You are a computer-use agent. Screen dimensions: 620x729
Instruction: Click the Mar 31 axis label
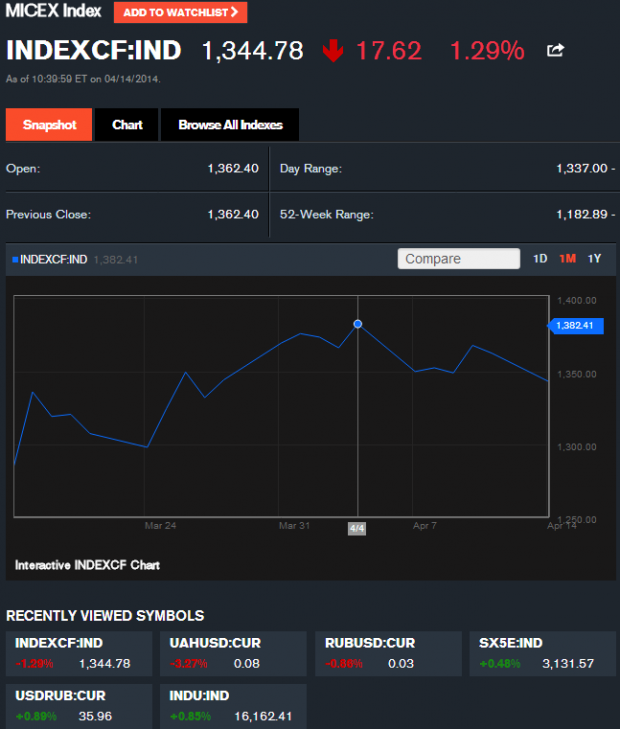coord(294,525)
